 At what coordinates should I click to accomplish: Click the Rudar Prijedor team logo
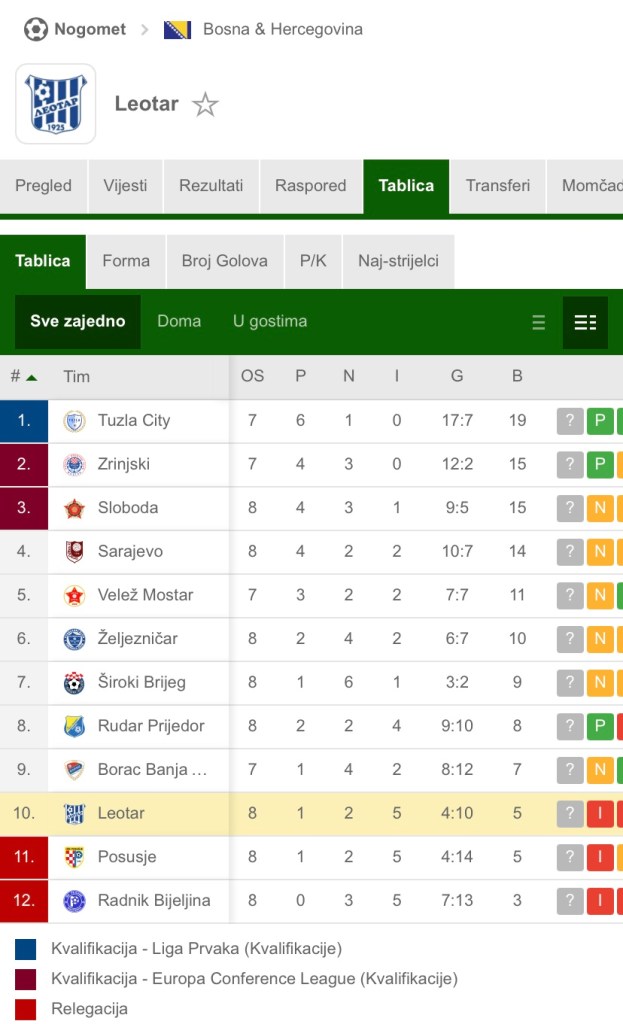75,726
